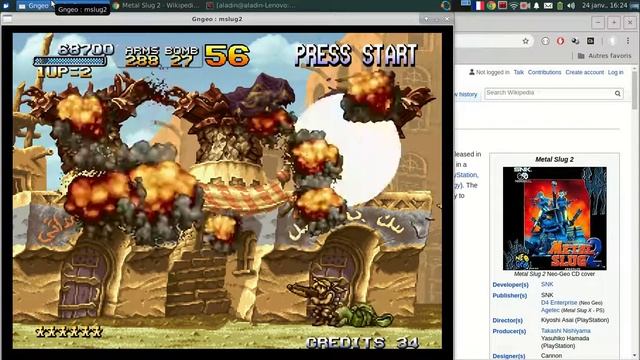Viewport: 640px width, 360px height.
Task: Switch to the View history tab
Action: pyautogui.click(x=466, y=94)
